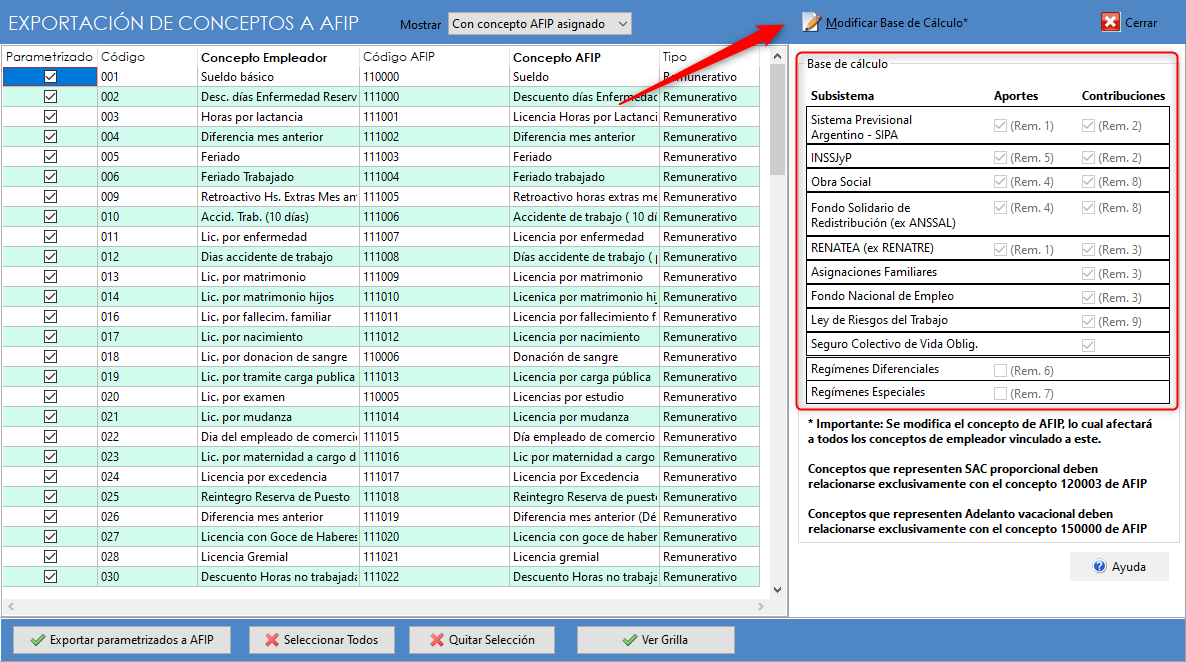The image size is (1186, 662).
Task: Select the Licencia Gremial employer concept cell
Action: point(278,557)
